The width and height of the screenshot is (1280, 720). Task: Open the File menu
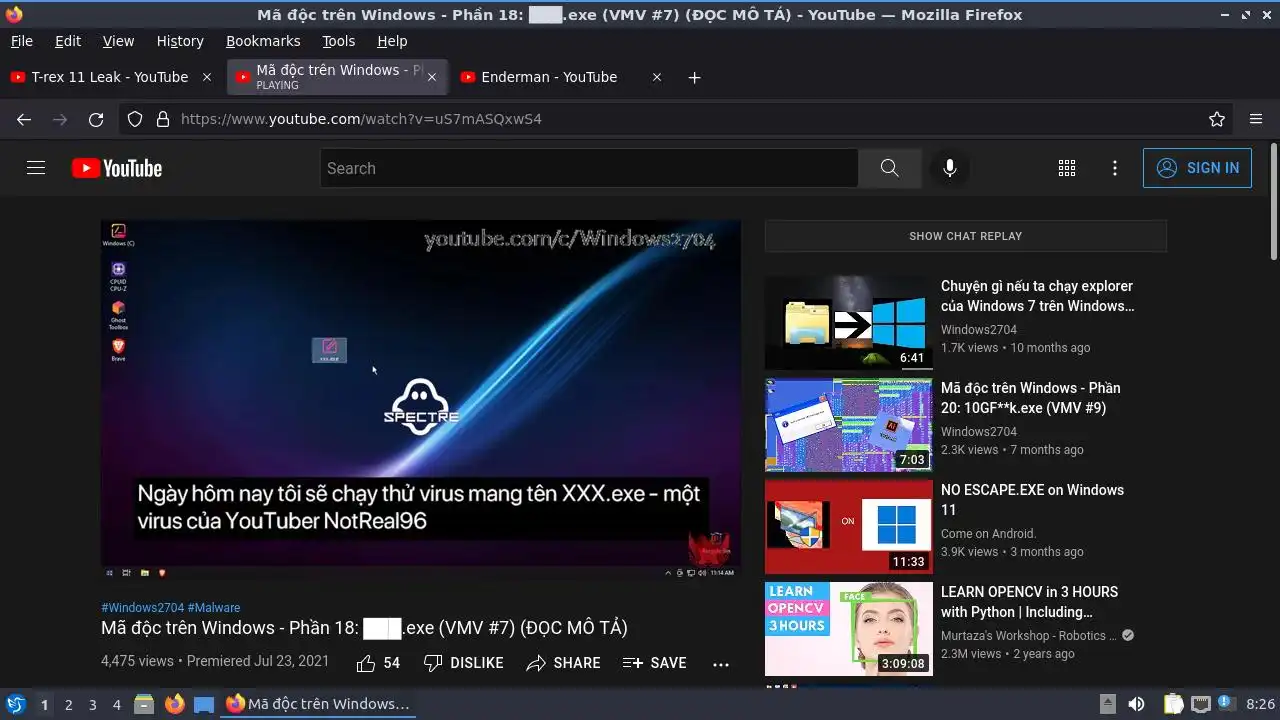coord(21,41)
